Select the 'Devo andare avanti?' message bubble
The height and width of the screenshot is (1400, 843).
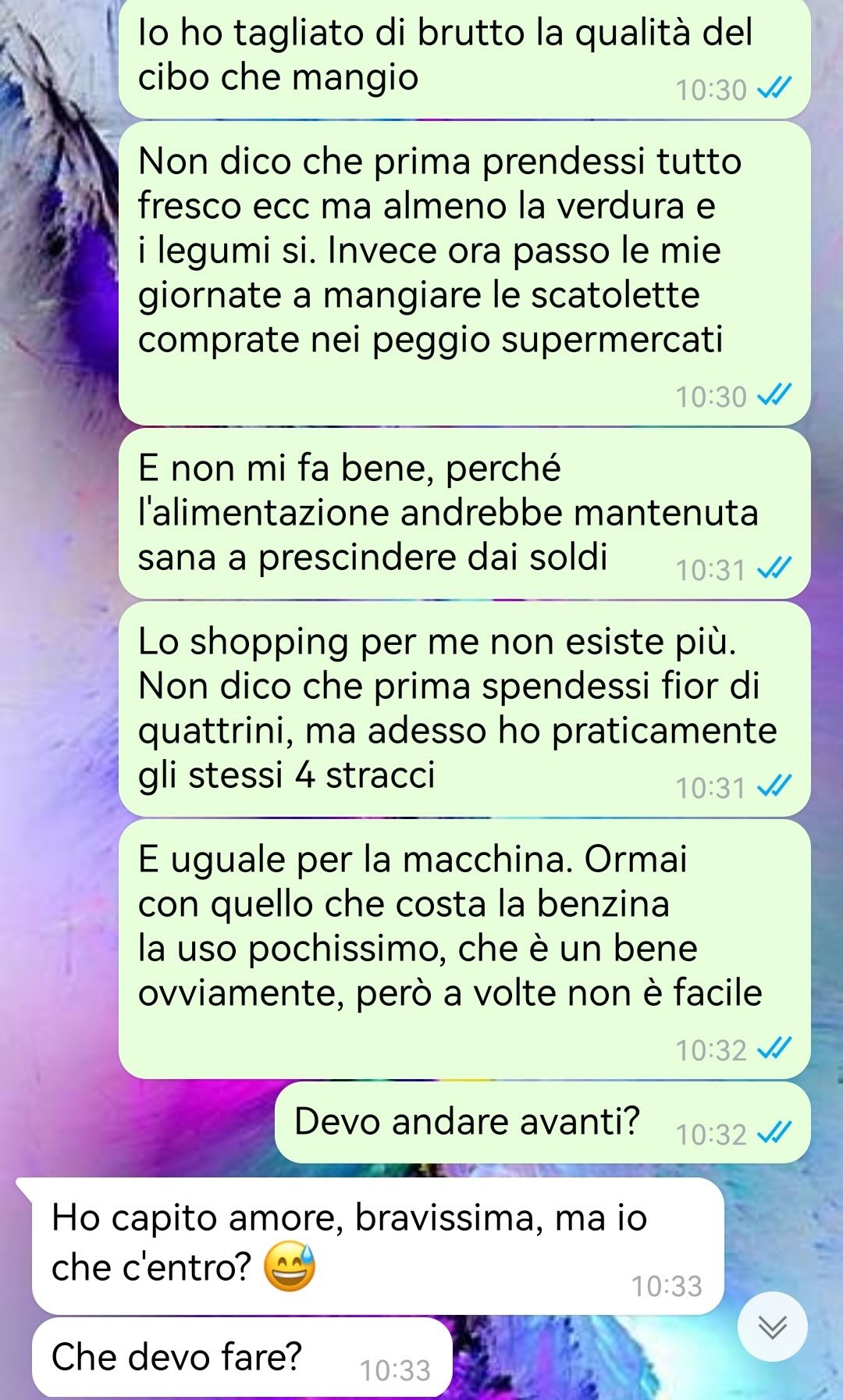(542, 1123)
